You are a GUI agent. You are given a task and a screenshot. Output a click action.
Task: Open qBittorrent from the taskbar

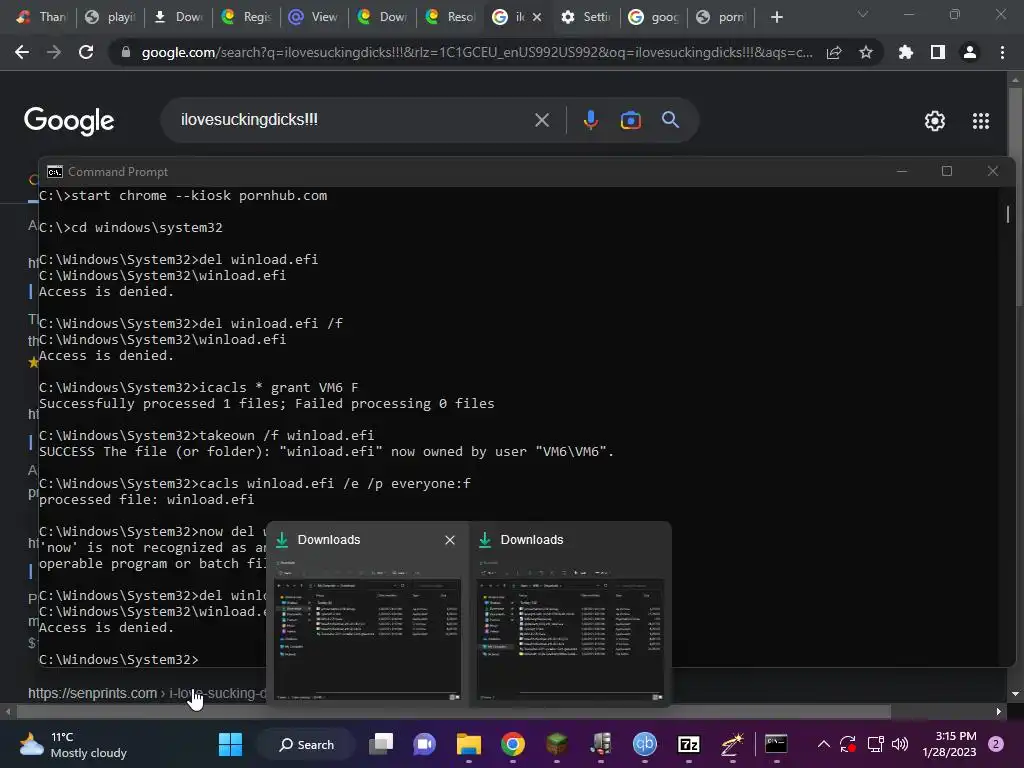pyautogui.click(x=645, y=744)
